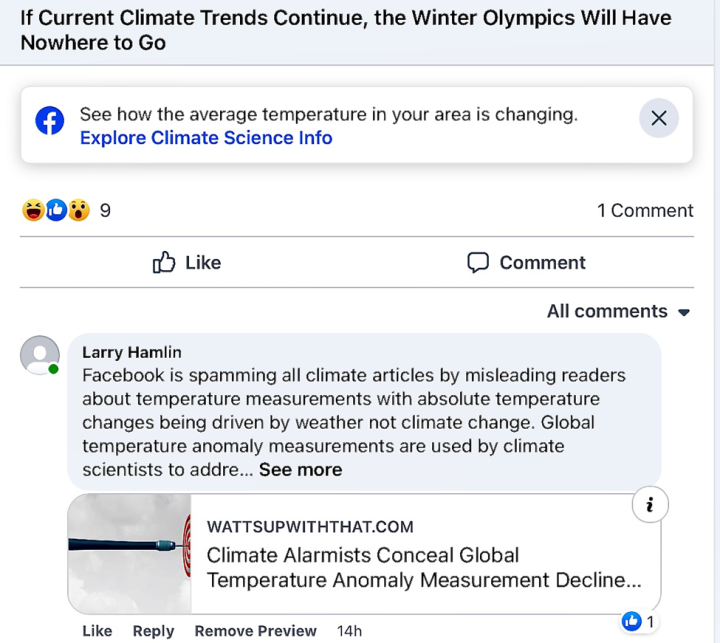This screenshot has width=720, height=643.
Task: Open Larry Hamlin's profile name link
Action: point(132,352)
